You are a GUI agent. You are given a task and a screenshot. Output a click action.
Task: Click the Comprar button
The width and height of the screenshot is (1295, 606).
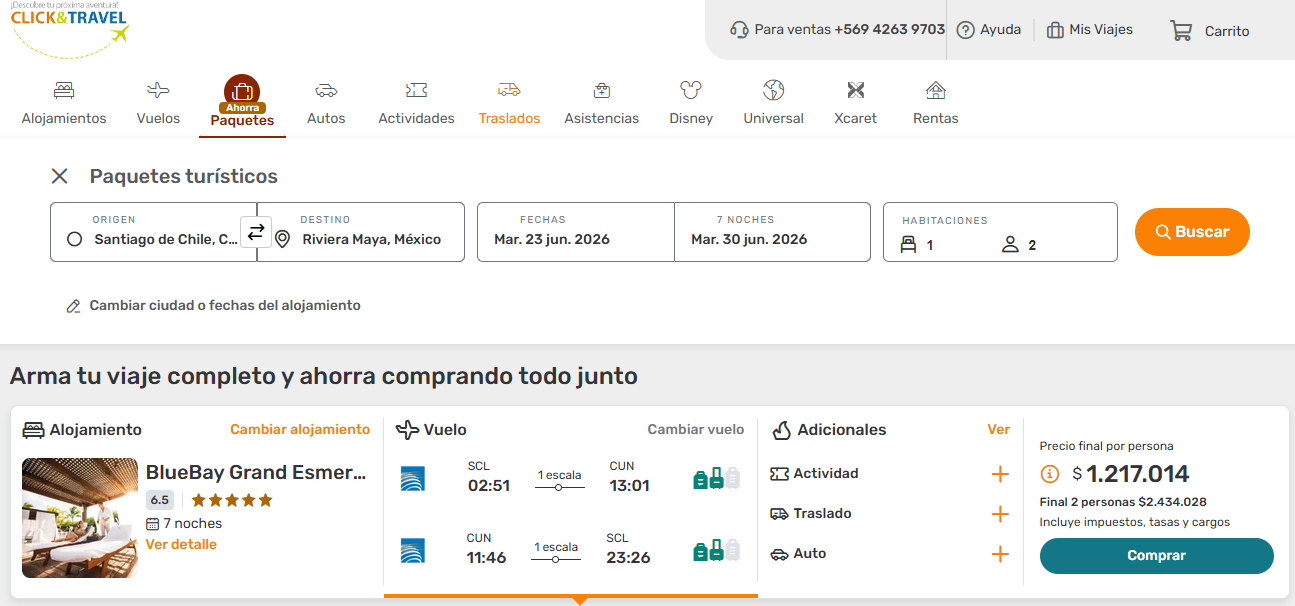[1156, 556]
